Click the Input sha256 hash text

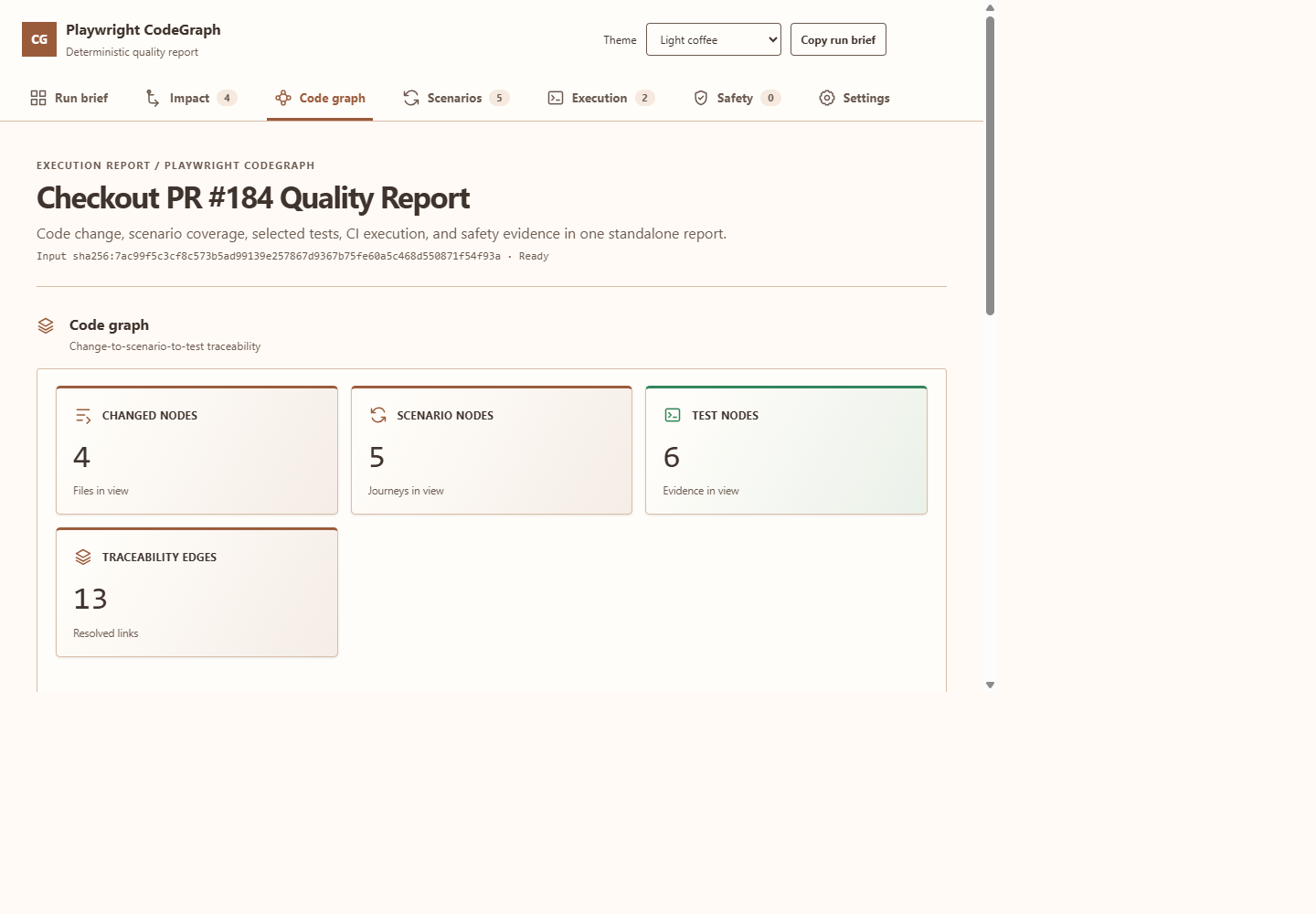(x=287, y=256)
